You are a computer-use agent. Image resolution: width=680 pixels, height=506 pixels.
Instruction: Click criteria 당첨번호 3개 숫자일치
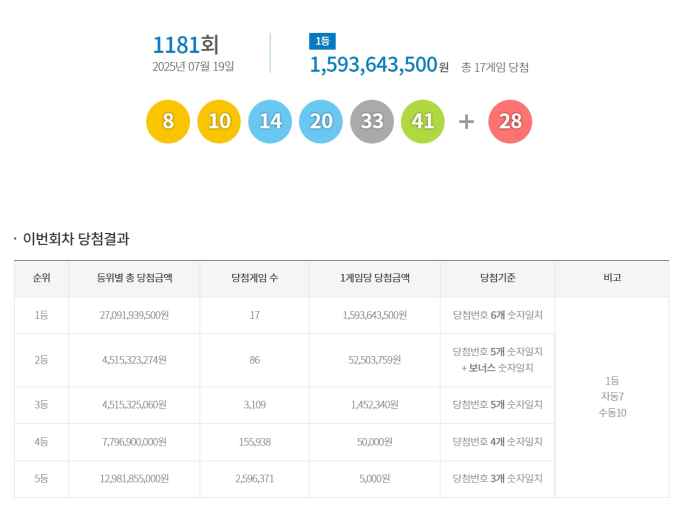pos(498,479)
